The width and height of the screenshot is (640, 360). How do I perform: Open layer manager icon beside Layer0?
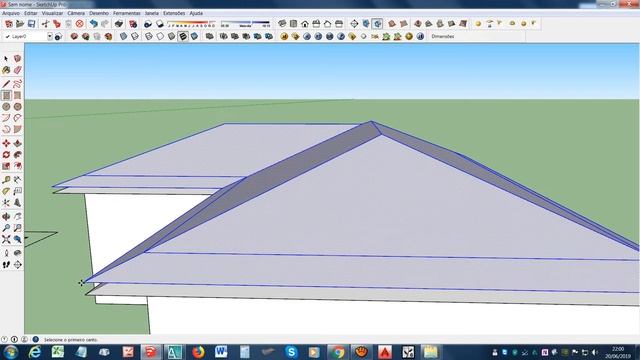58,36
